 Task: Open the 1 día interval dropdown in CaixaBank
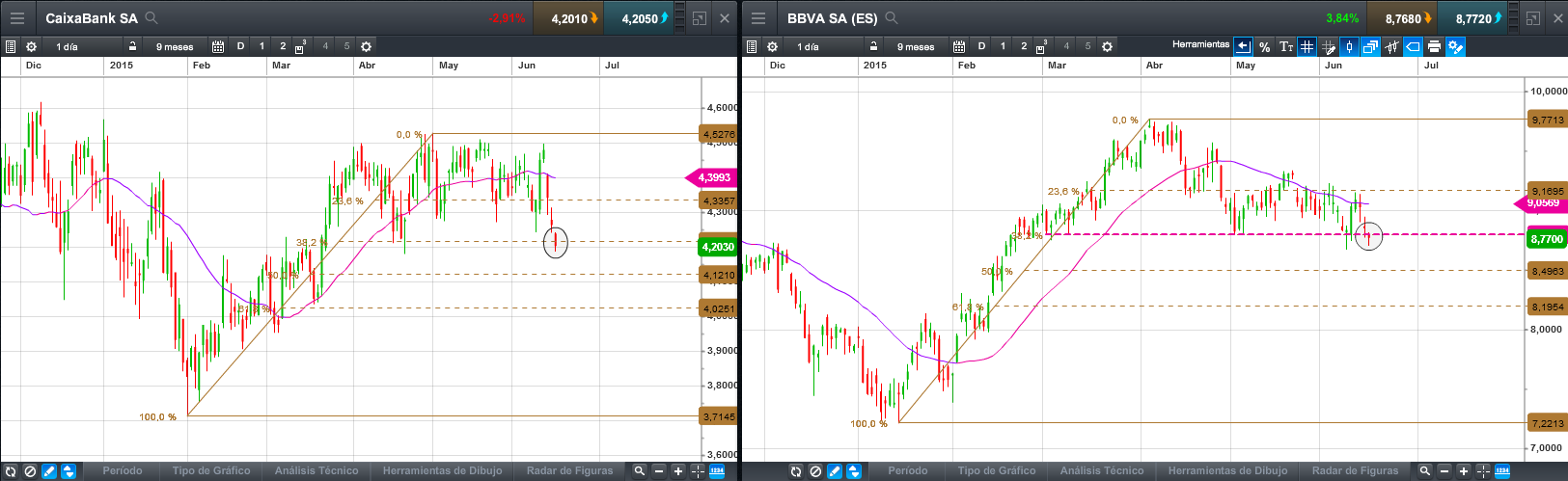82,46
